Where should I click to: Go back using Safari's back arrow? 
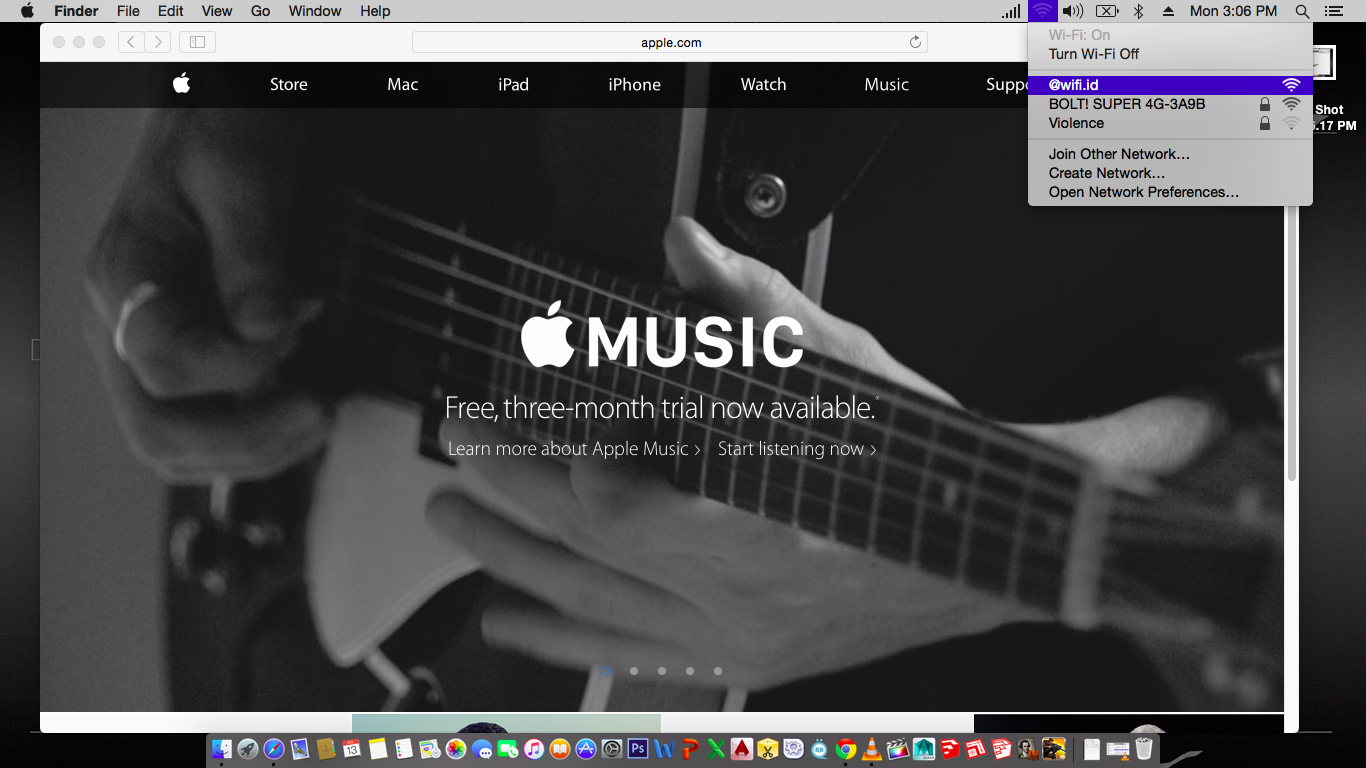[x=131, y=42]
